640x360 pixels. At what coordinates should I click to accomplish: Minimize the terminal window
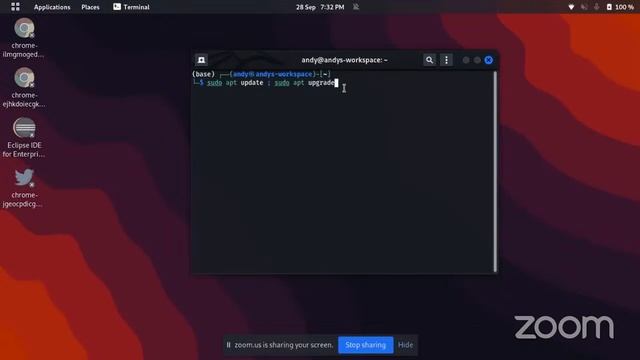click(466, 60)
